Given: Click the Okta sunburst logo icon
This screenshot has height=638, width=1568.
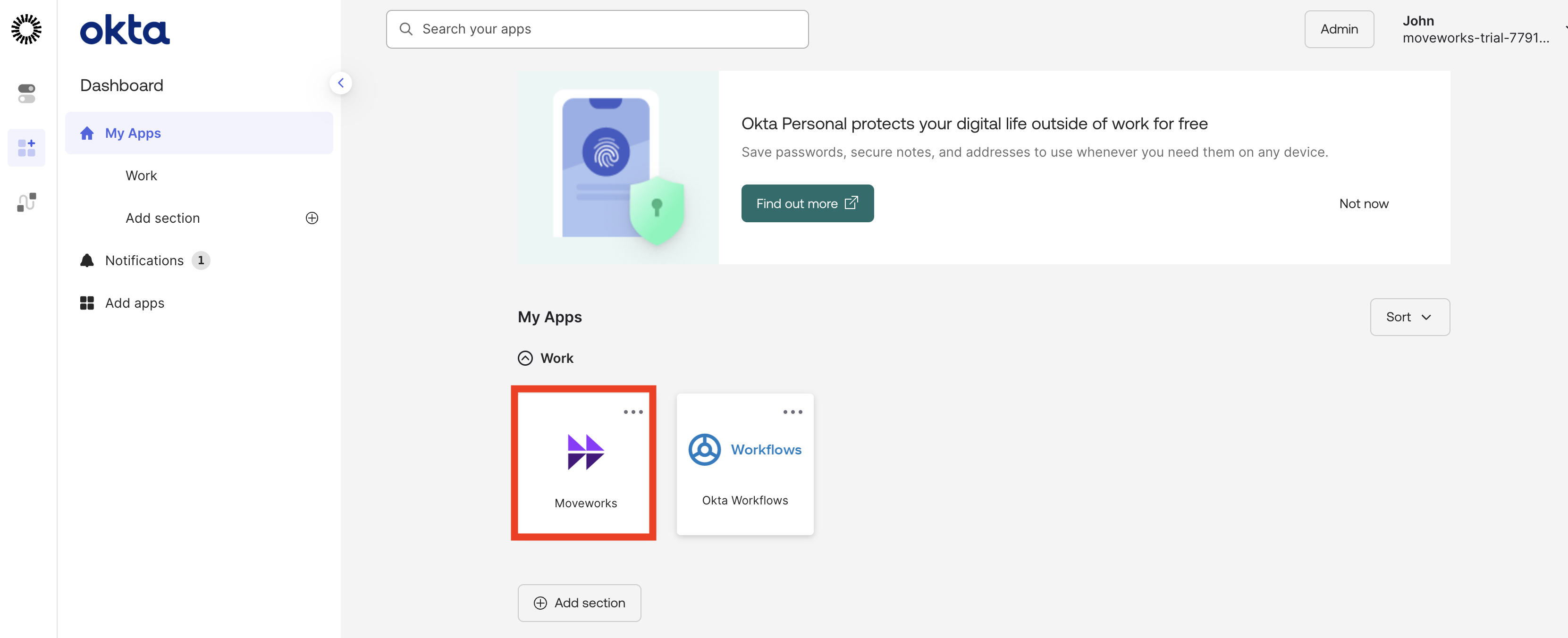Looking at the screenshot, I should pos(26,29).
